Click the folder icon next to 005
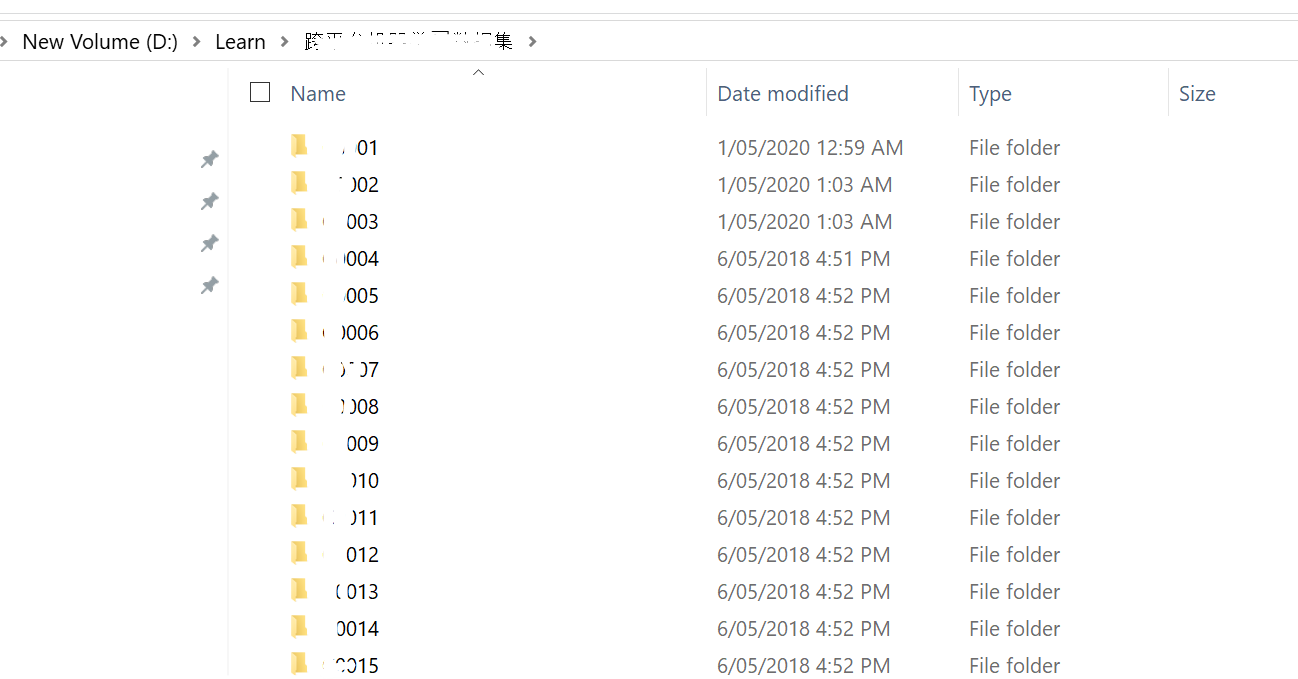1298x679 pixels. 300,295
